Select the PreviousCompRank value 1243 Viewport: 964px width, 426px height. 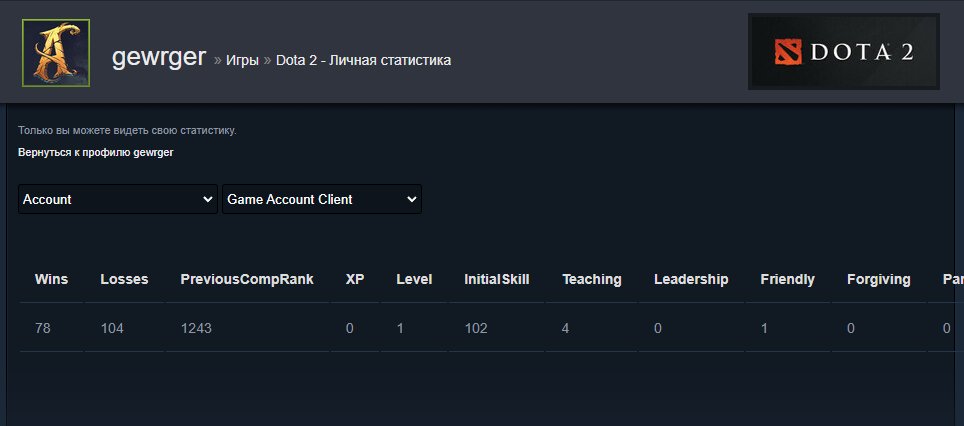pos(196,328)
